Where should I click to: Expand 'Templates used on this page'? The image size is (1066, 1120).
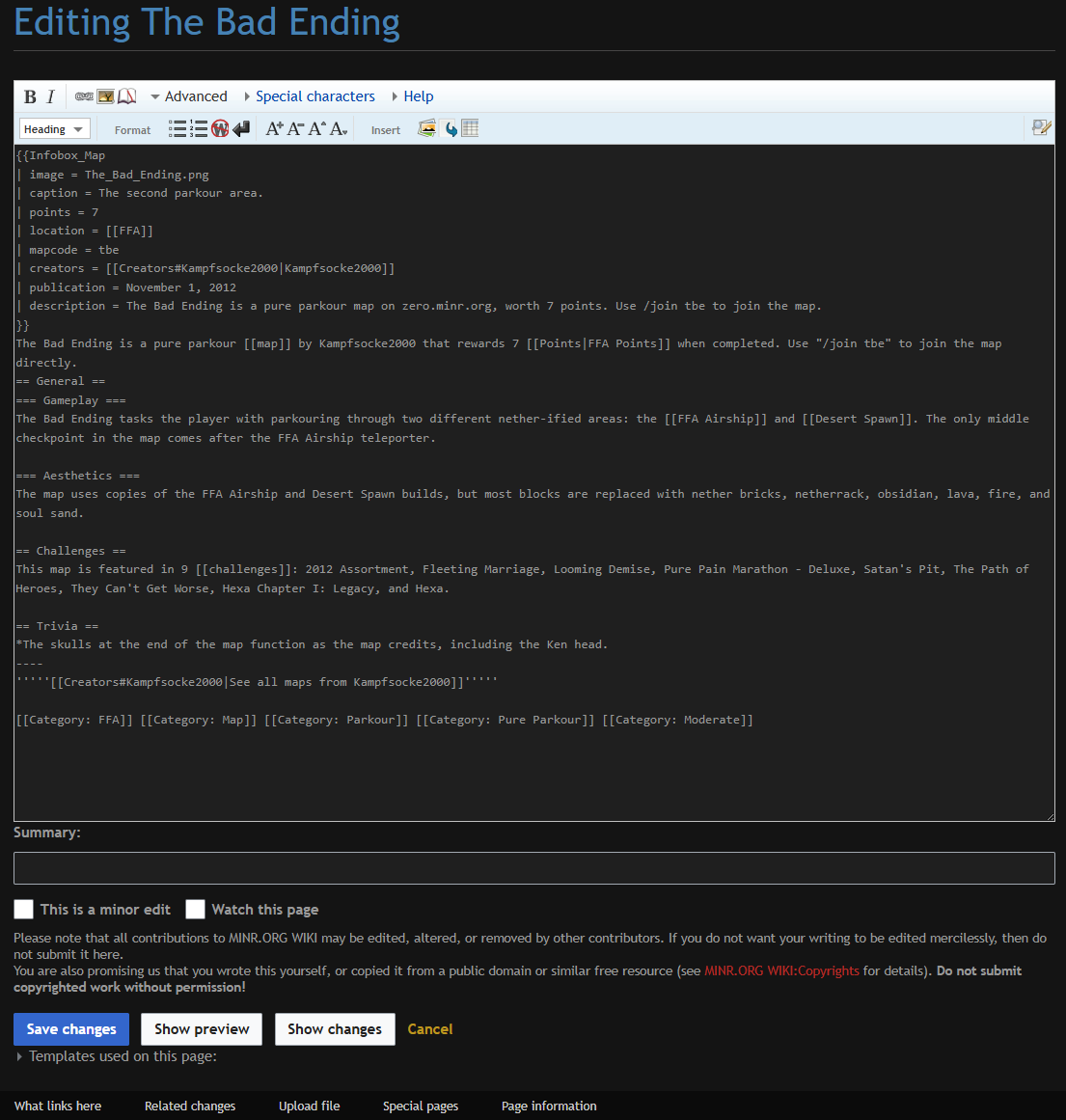click(x=123, y=1056)
